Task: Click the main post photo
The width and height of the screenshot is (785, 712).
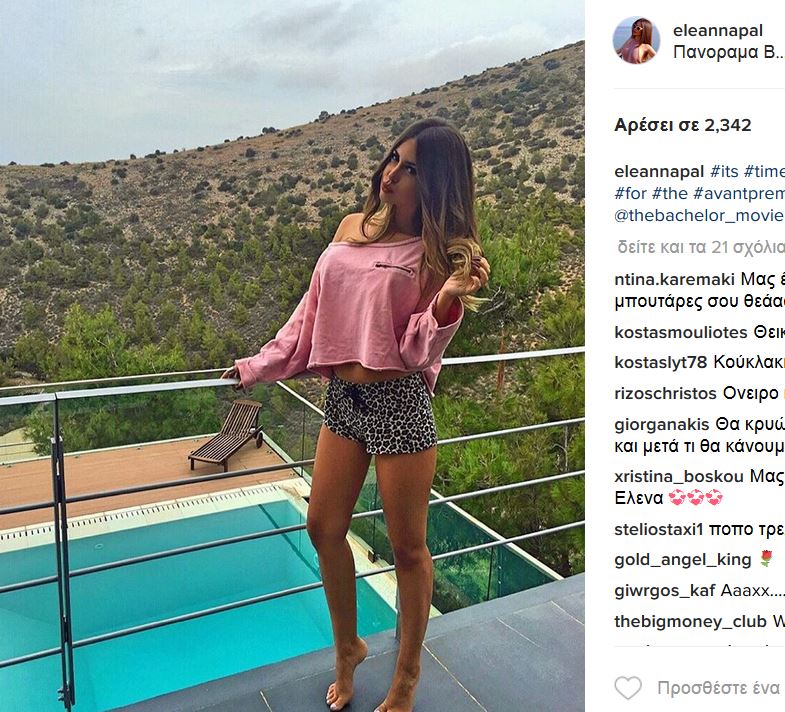Action: tap(292, 356)
